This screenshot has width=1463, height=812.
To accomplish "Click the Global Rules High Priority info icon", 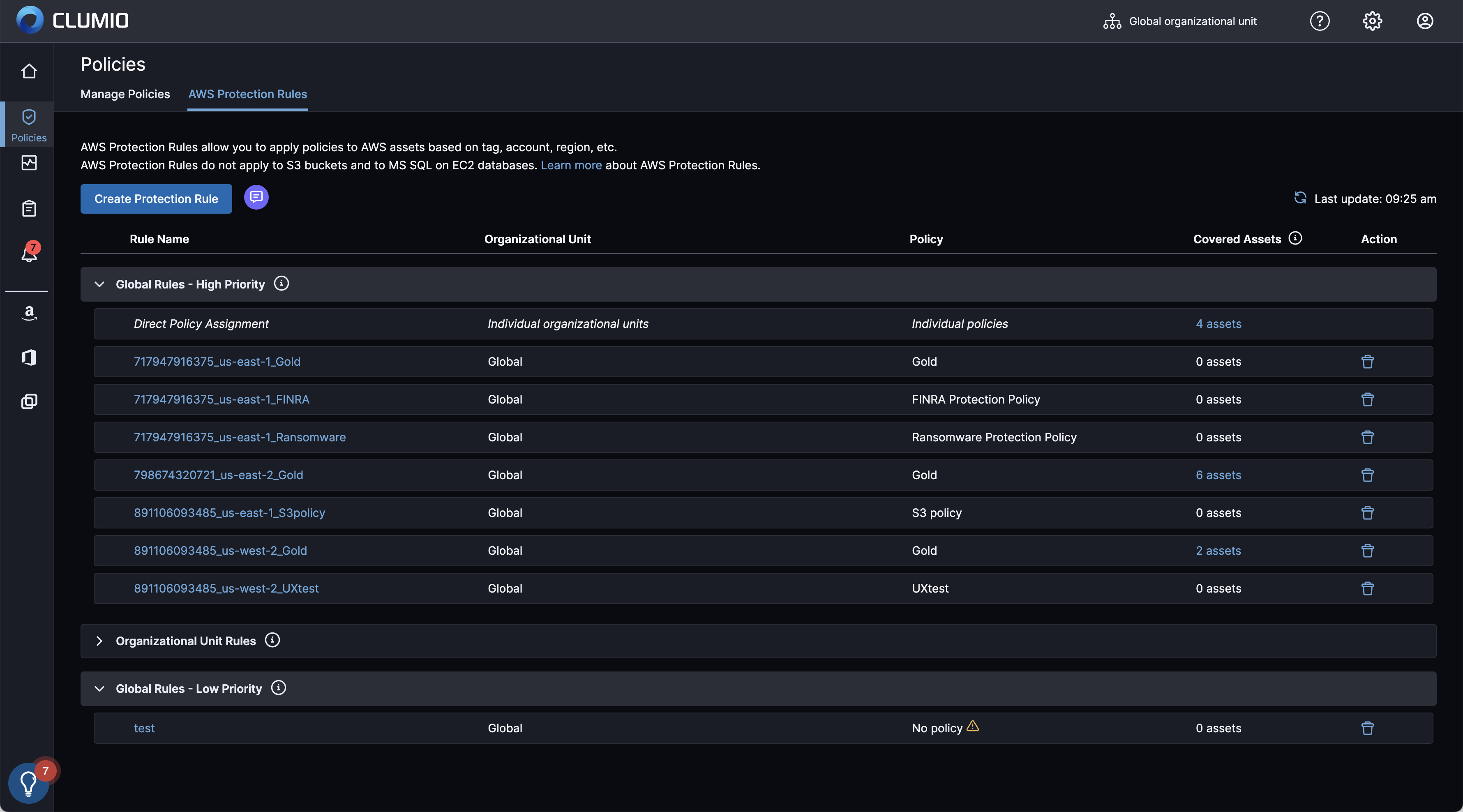I will point(281,284).
